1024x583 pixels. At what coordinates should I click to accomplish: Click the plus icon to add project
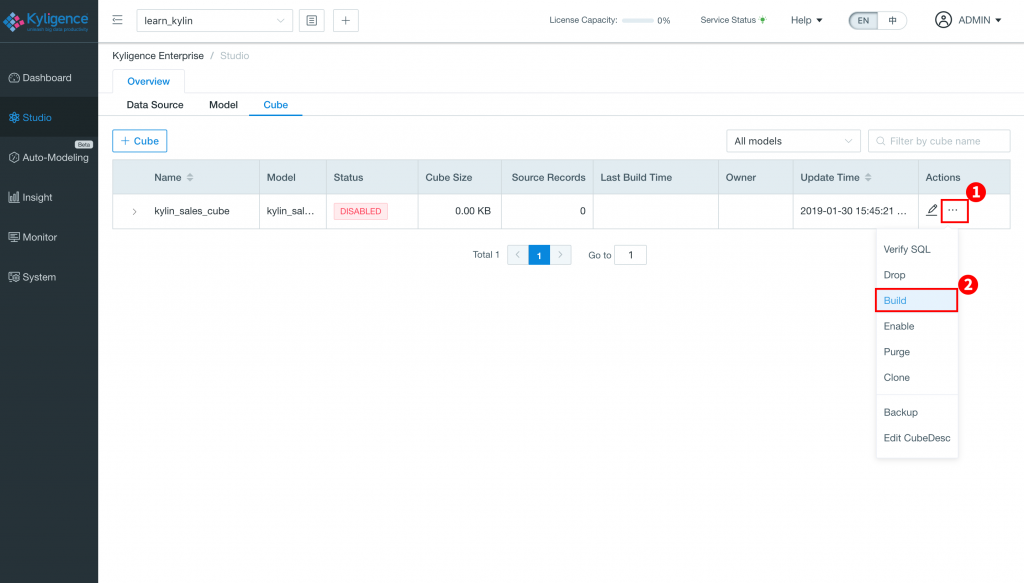pos(346,20)
